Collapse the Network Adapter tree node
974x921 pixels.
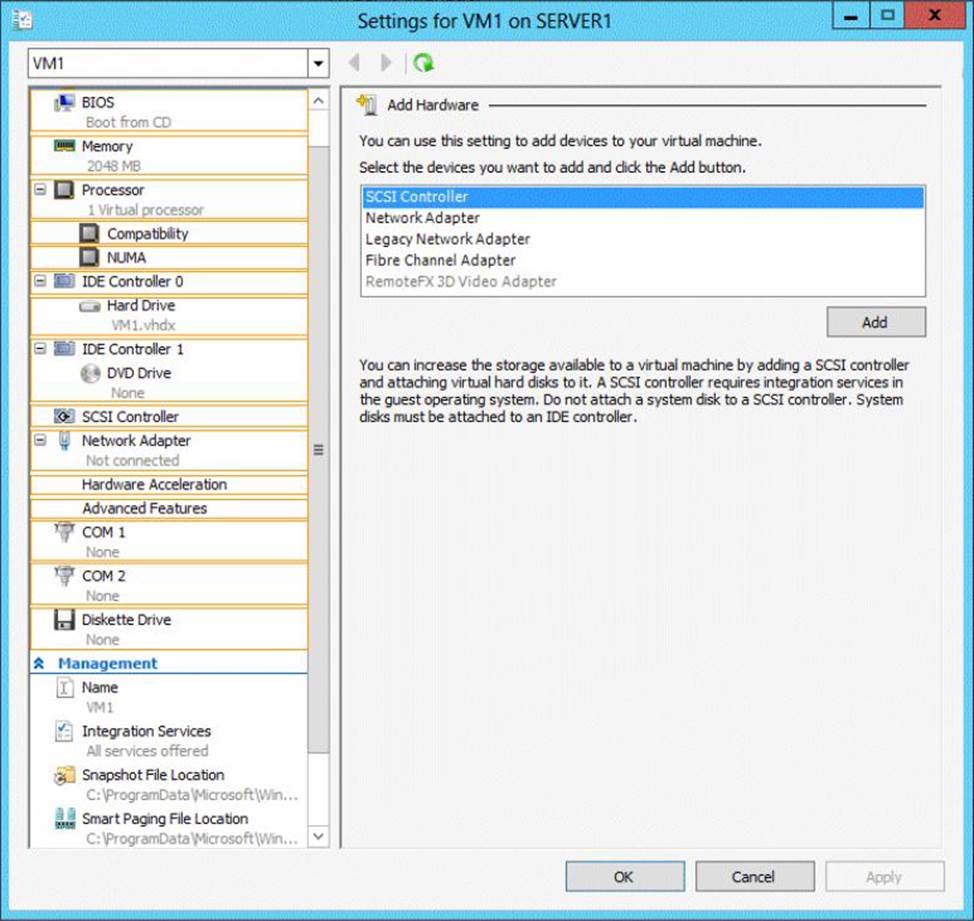coord(41,440)
